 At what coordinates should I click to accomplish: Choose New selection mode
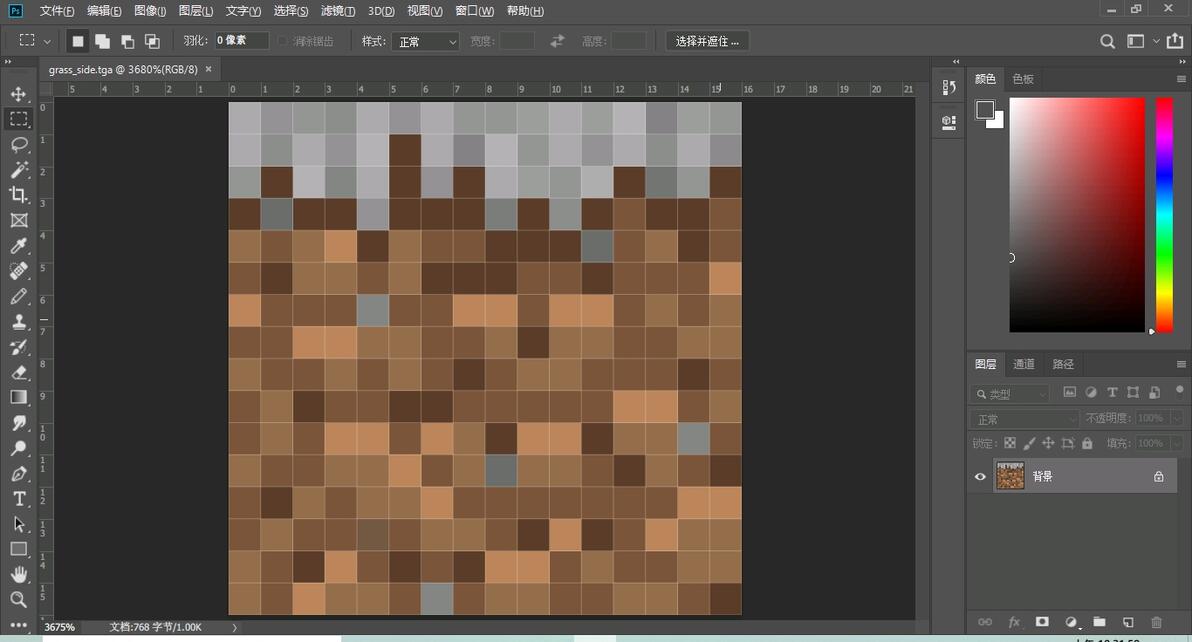tap(77, 41)
